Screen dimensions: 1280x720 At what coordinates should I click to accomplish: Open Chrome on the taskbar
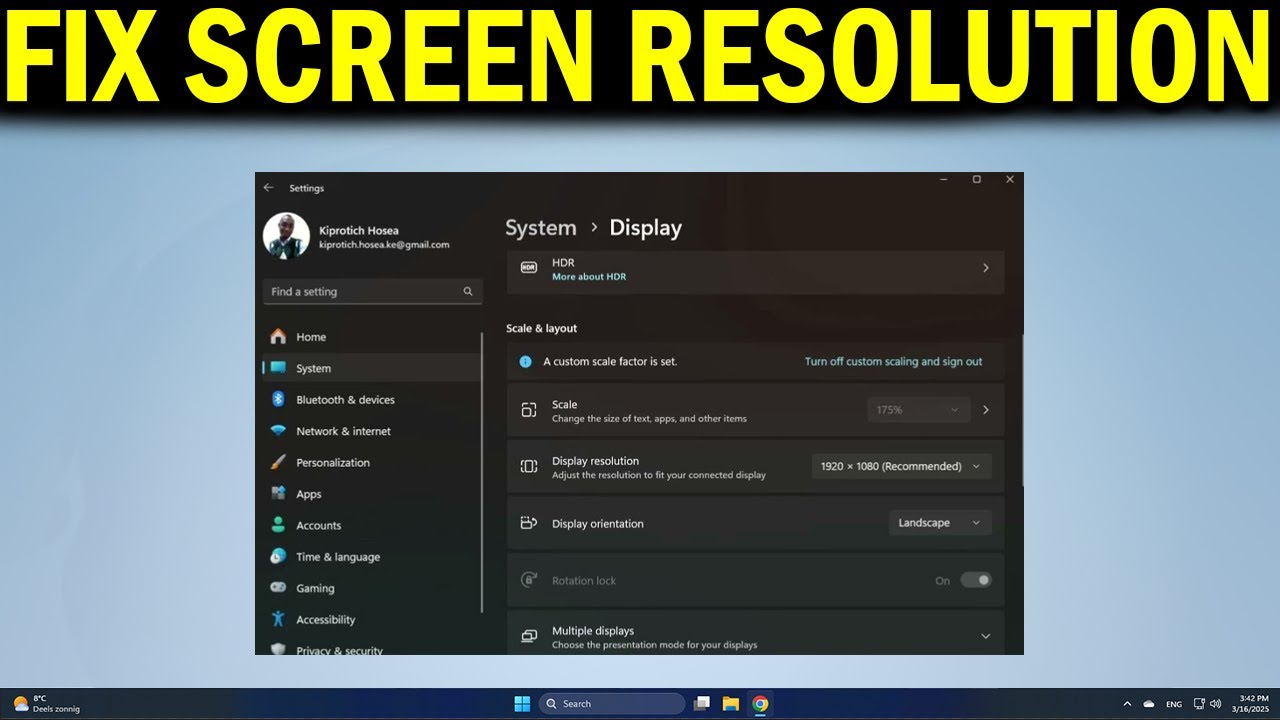pos(760,704)
